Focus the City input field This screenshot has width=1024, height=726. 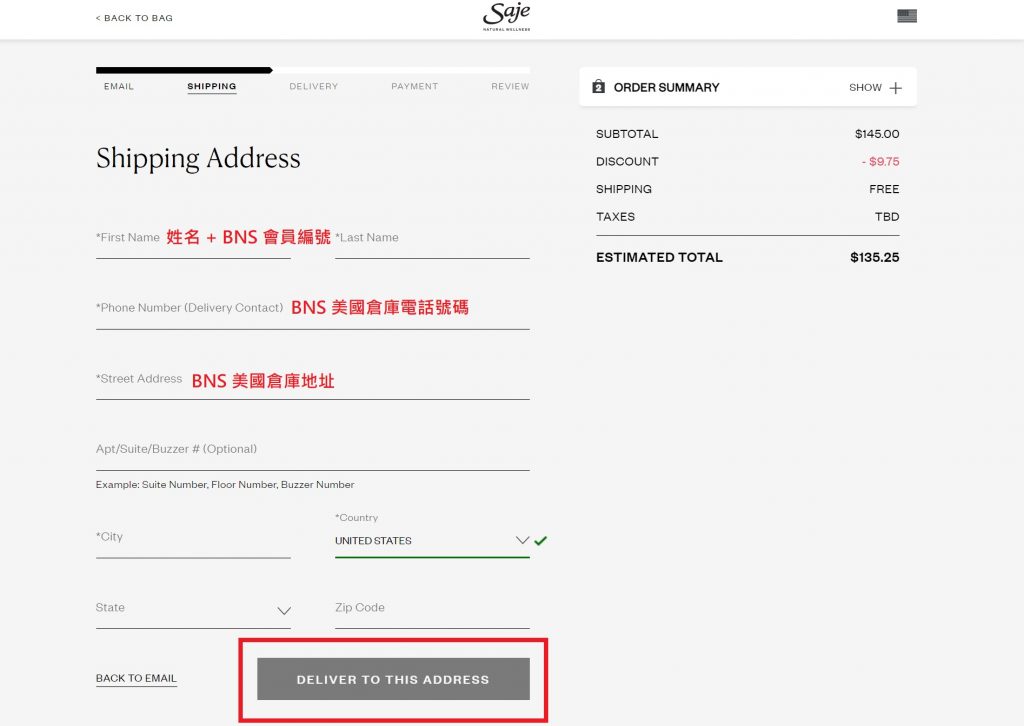point(193,538)
